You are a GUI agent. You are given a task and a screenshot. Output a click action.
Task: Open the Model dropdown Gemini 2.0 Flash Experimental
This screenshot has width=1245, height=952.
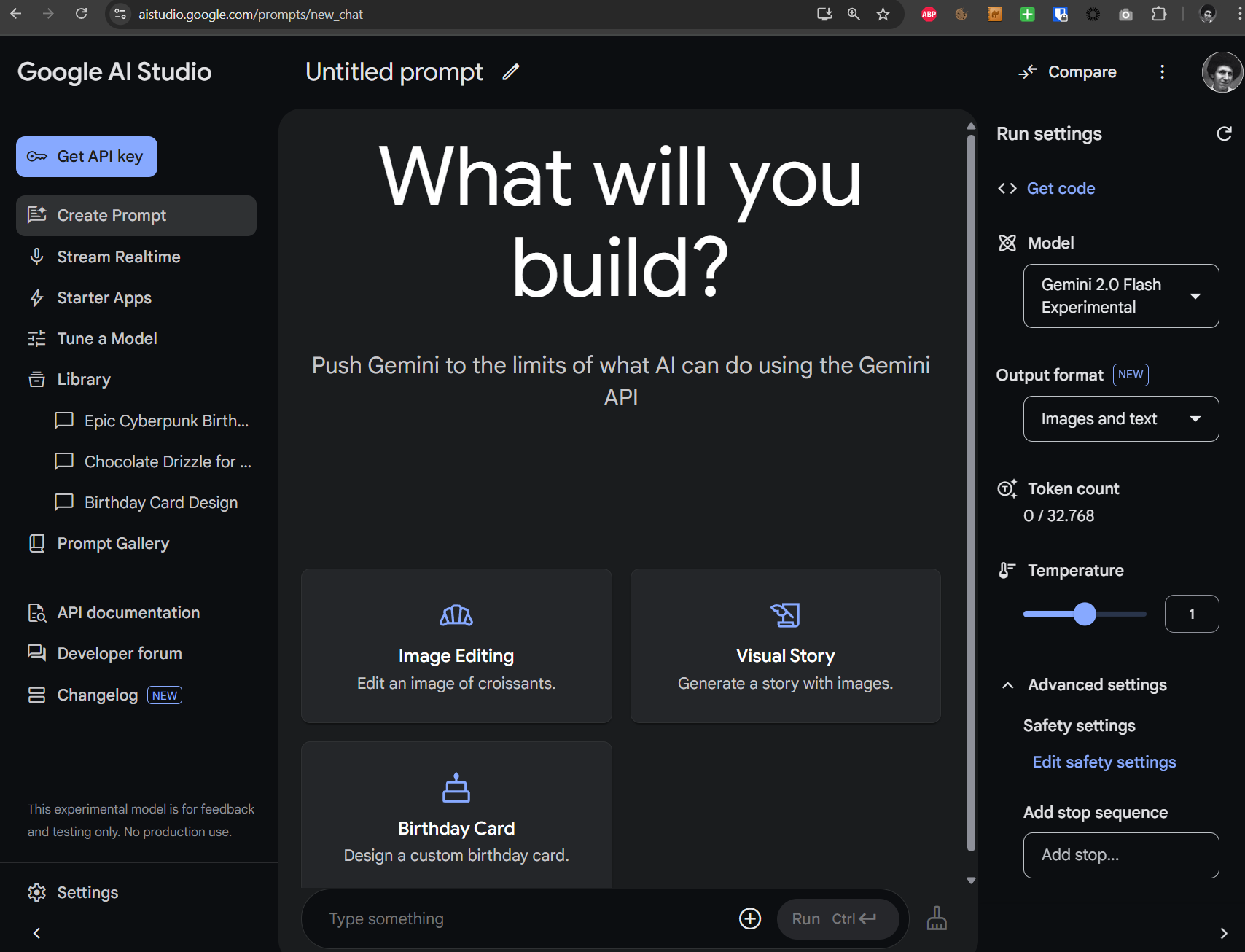click(1121, 296)
